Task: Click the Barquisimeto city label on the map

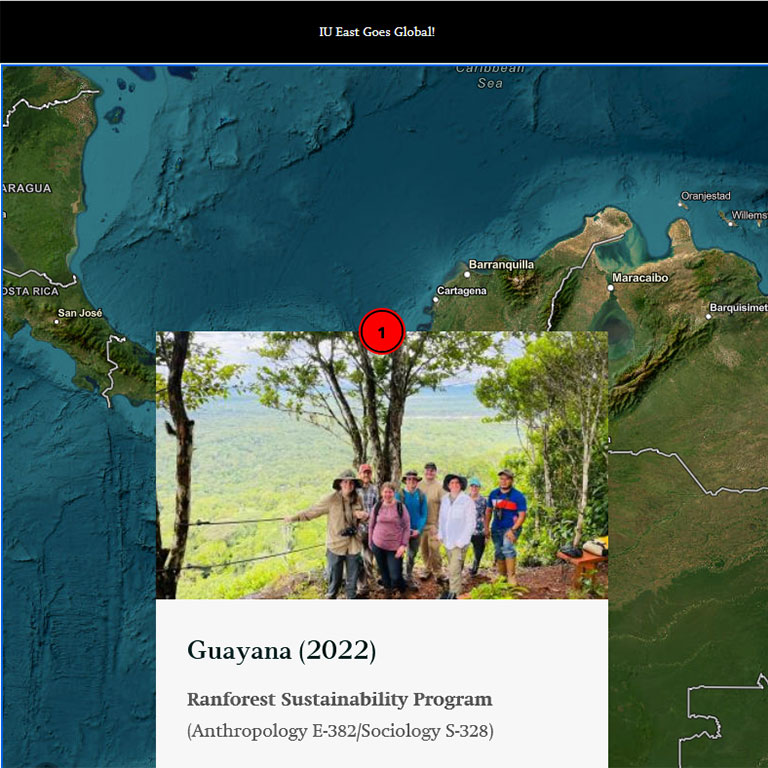Action: (x=739, y=308)
